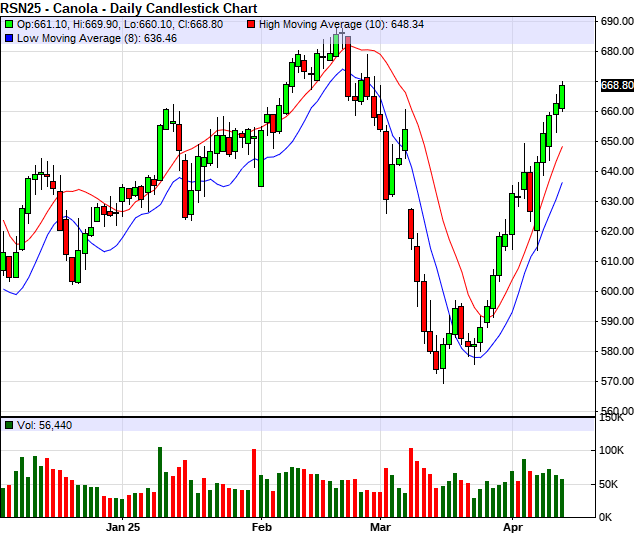Select the Apr date axis label
The height and width of the screenshot is (536, 640).
(x=512, y=526)
